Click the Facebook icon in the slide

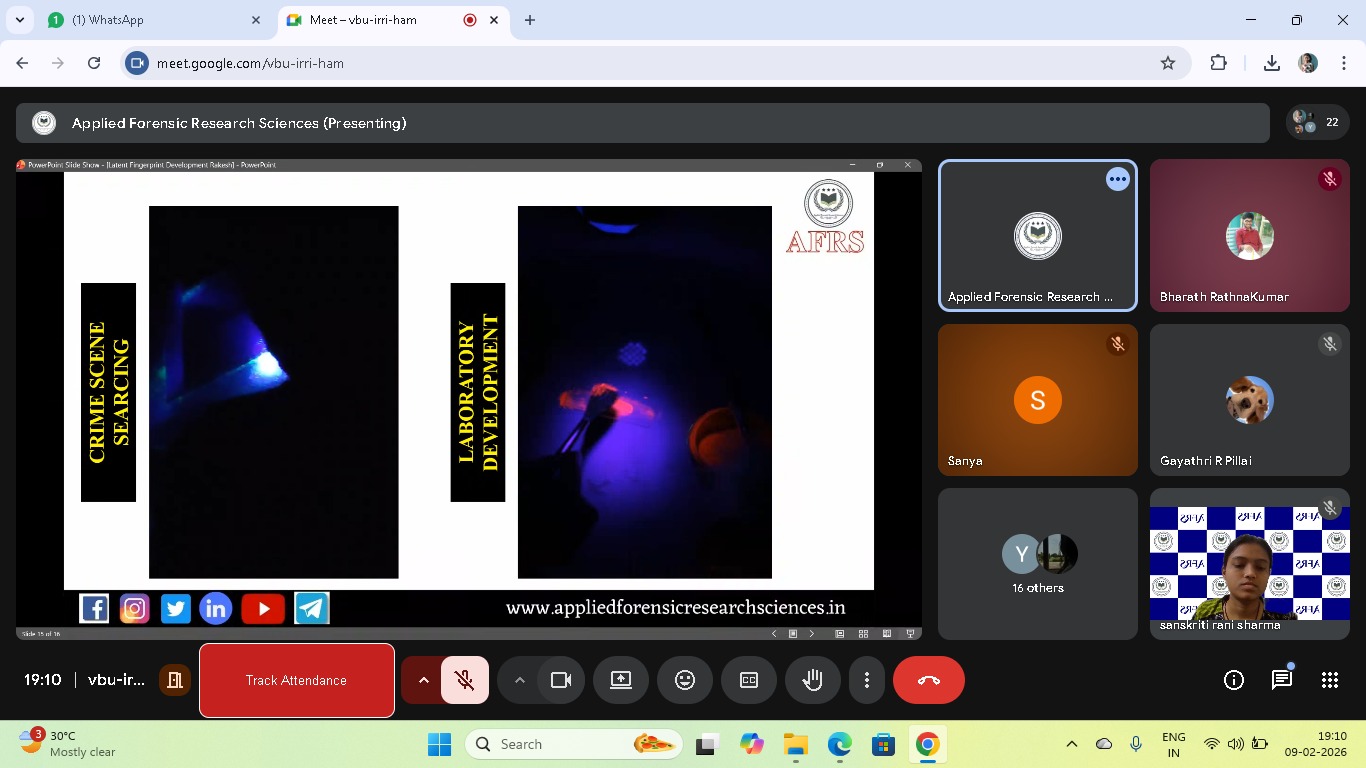(94, 608)
